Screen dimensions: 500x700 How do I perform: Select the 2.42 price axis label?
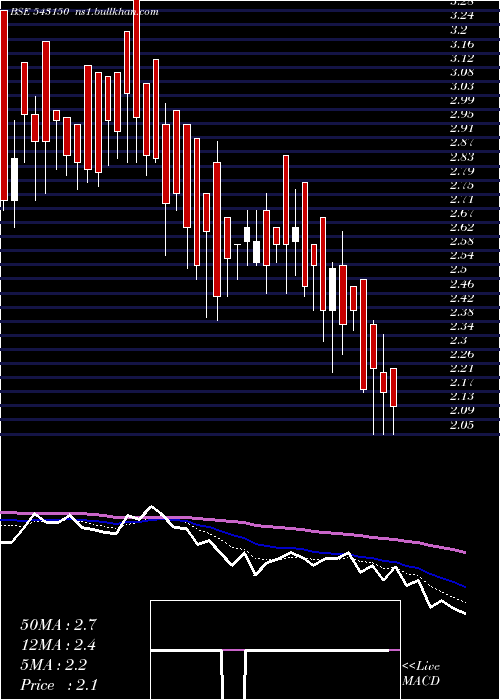(x=462, y=298)
